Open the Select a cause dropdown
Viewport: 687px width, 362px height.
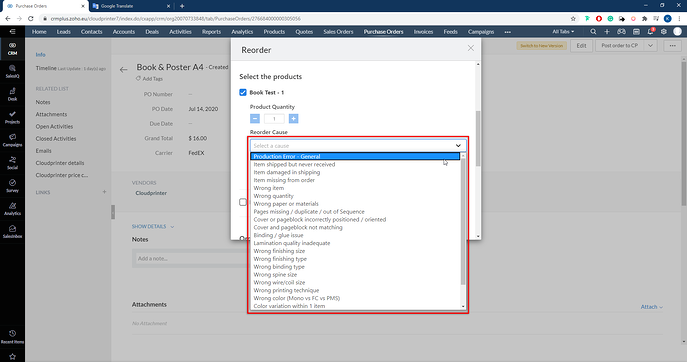click(x=358, y=146)
